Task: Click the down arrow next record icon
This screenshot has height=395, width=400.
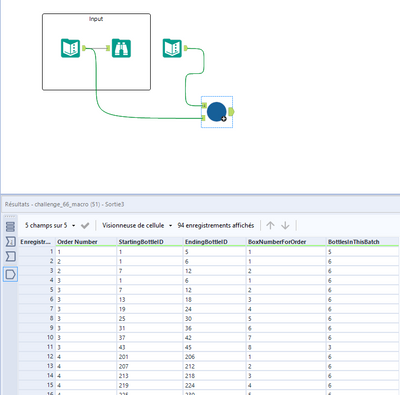Action: (285, 226)
